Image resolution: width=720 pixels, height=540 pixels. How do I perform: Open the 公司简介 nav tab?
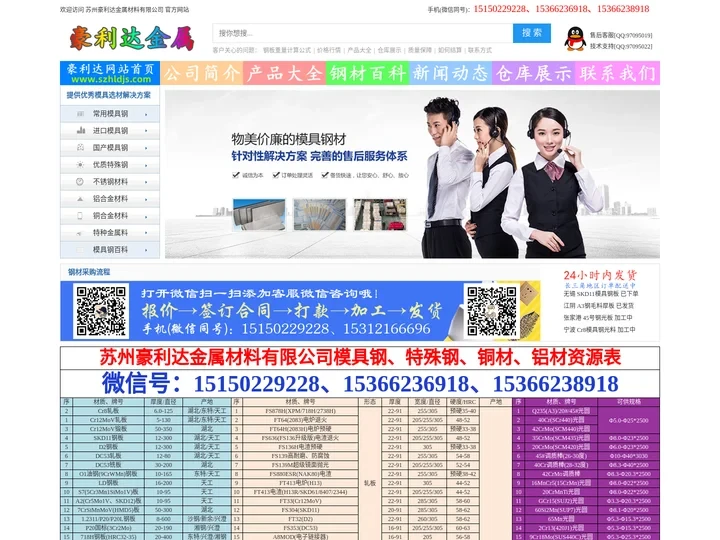tap(202, 73)
